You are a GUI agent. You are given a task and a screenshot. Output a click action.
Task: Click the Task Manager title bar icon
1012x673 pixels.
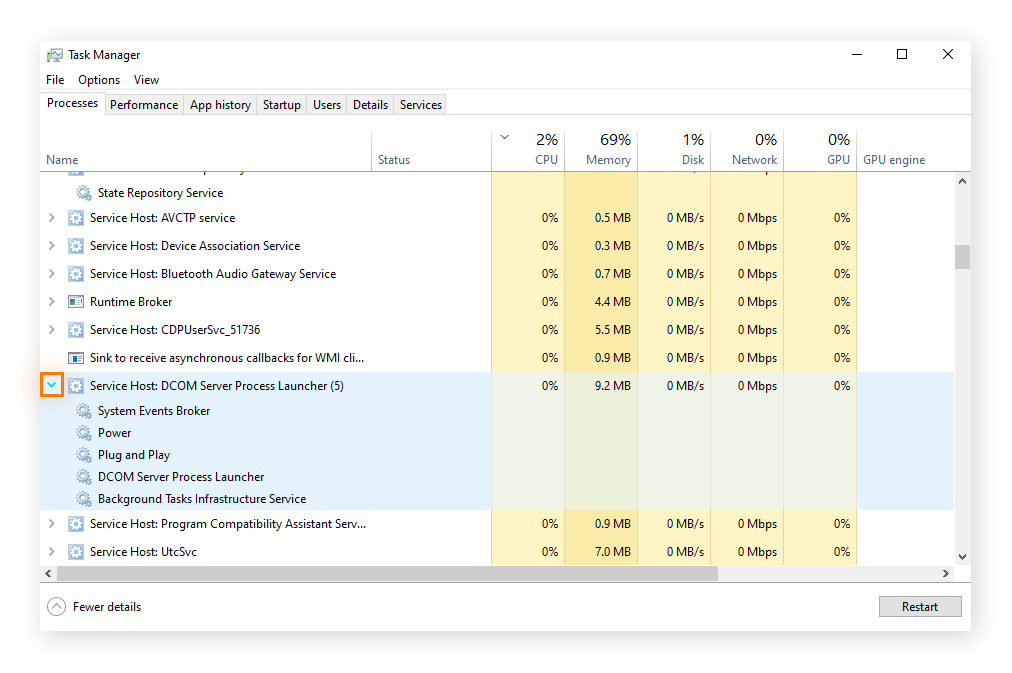(x=55, y=55)
